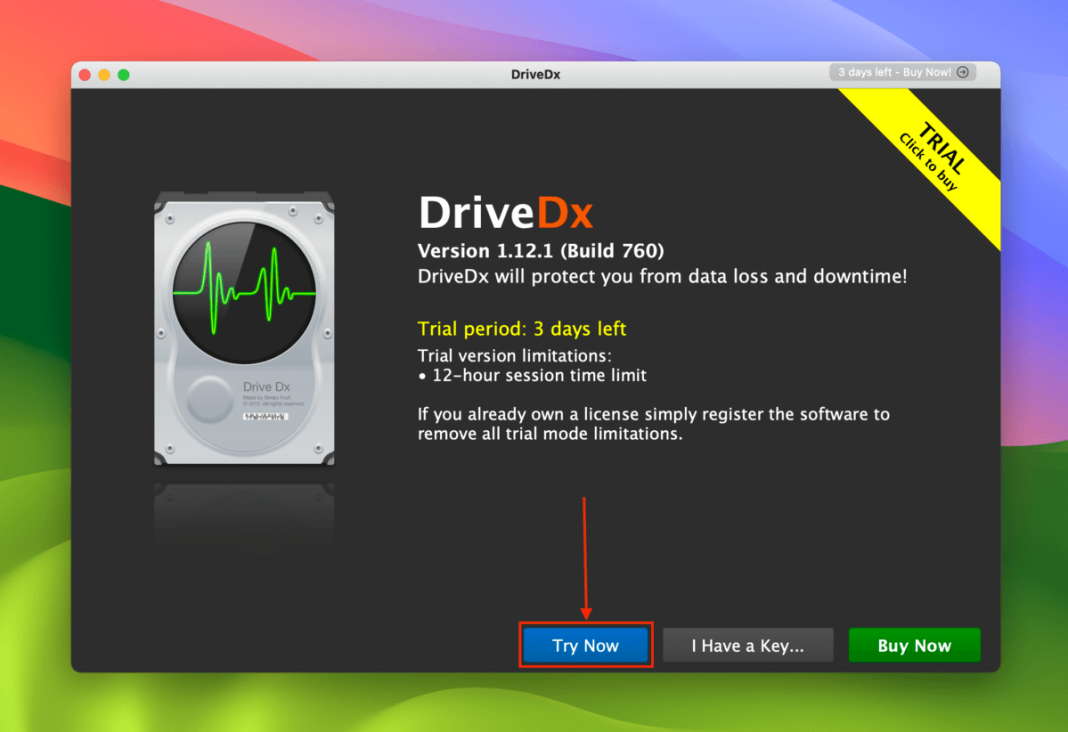The height and width of the screenshot is (732, 1068).
Task: Click the window title bar background
Action: 300,73
